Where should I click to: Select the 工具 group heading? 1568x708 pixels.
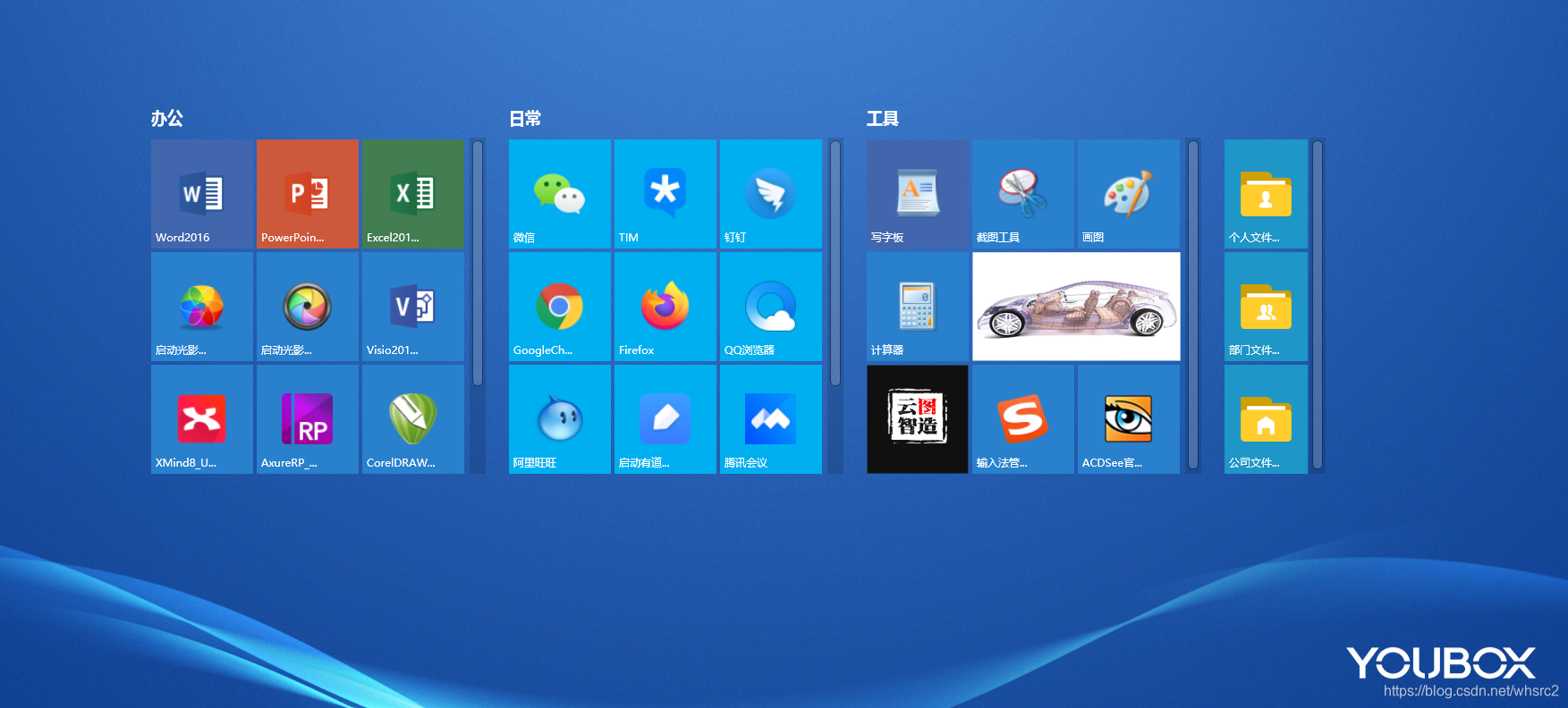click(x=883, y=118)
